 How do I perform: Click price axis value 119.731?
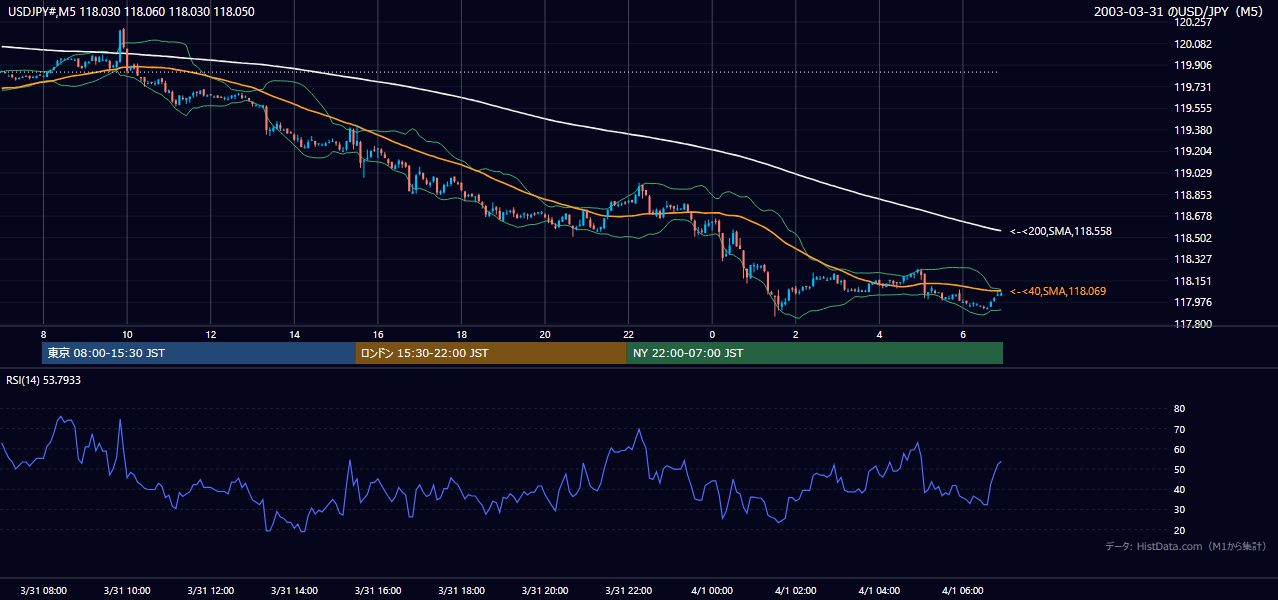click(x=1192, y=87)
